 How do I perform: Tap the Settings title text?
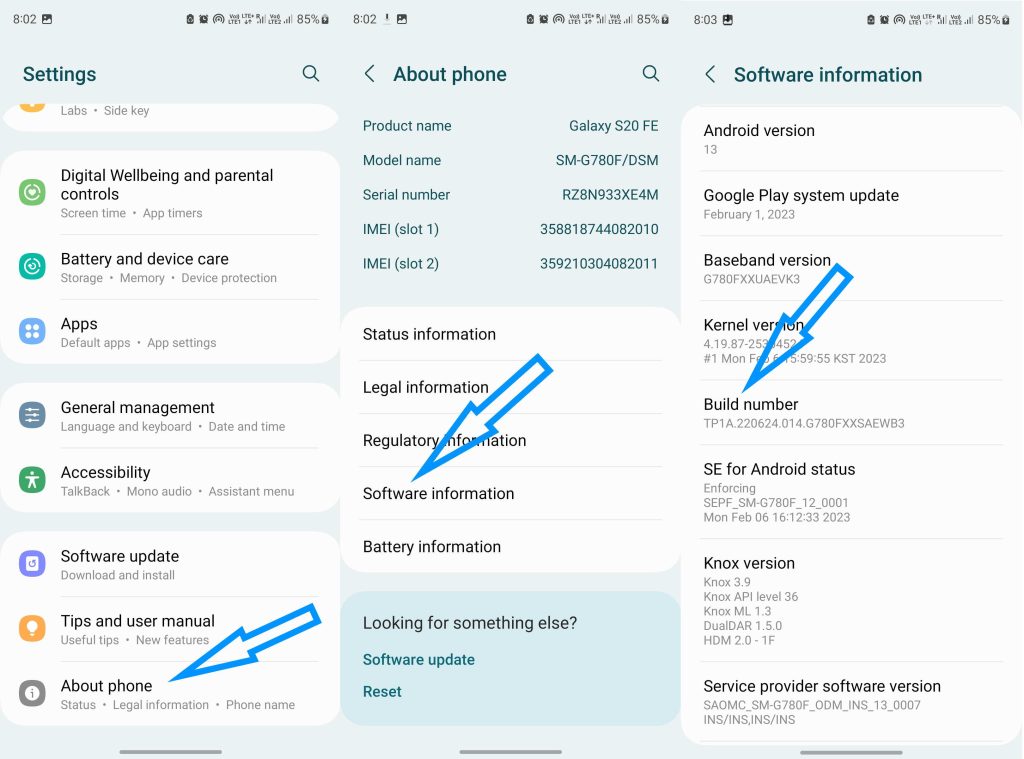click(x=59, y=74)
